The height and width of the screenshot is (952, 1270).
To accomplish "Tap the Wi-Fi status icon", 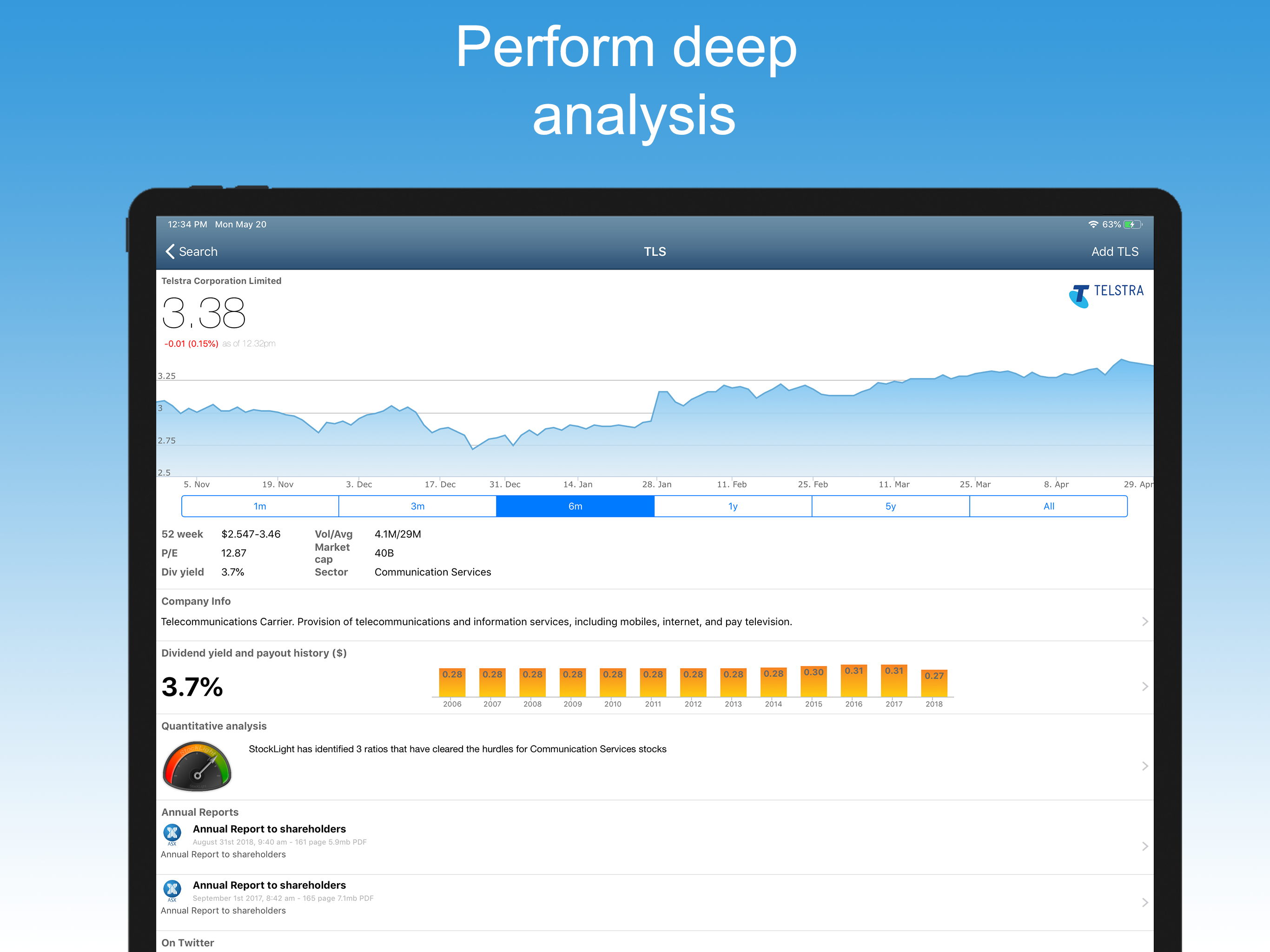I will pos(1093,225).
